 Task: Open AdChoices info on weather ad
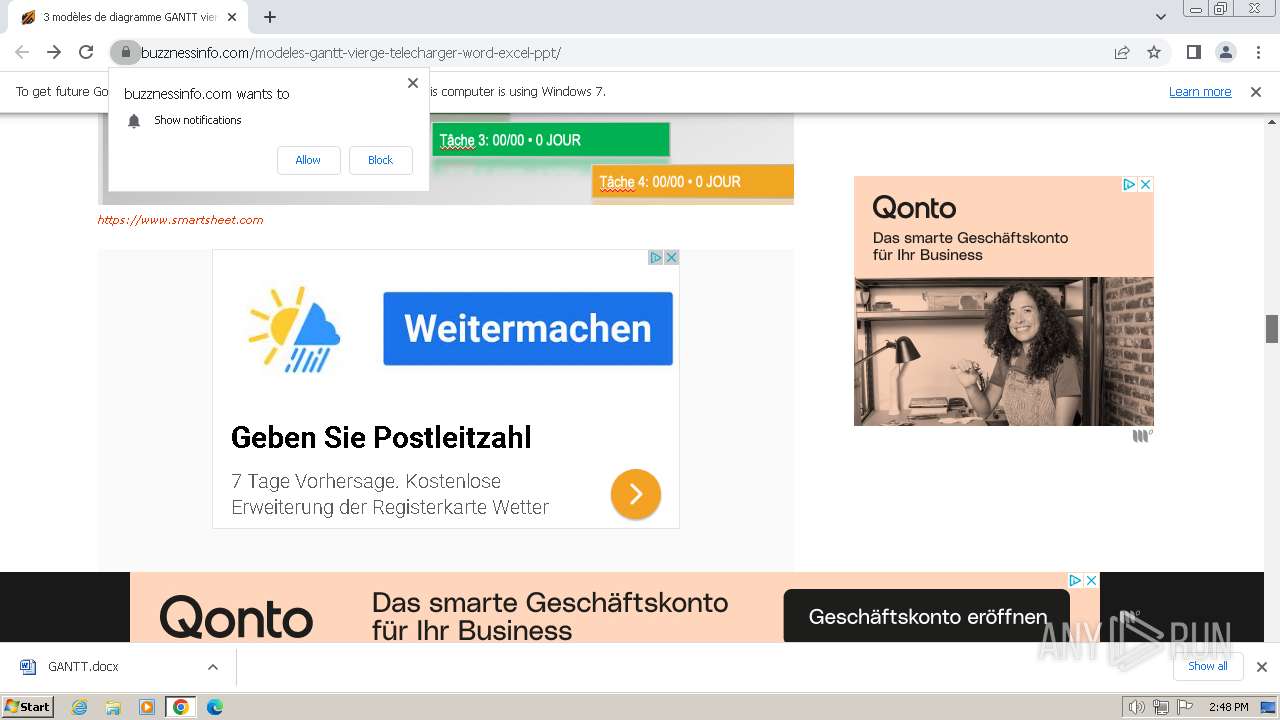pyautogui.click(x=656, y=257)
